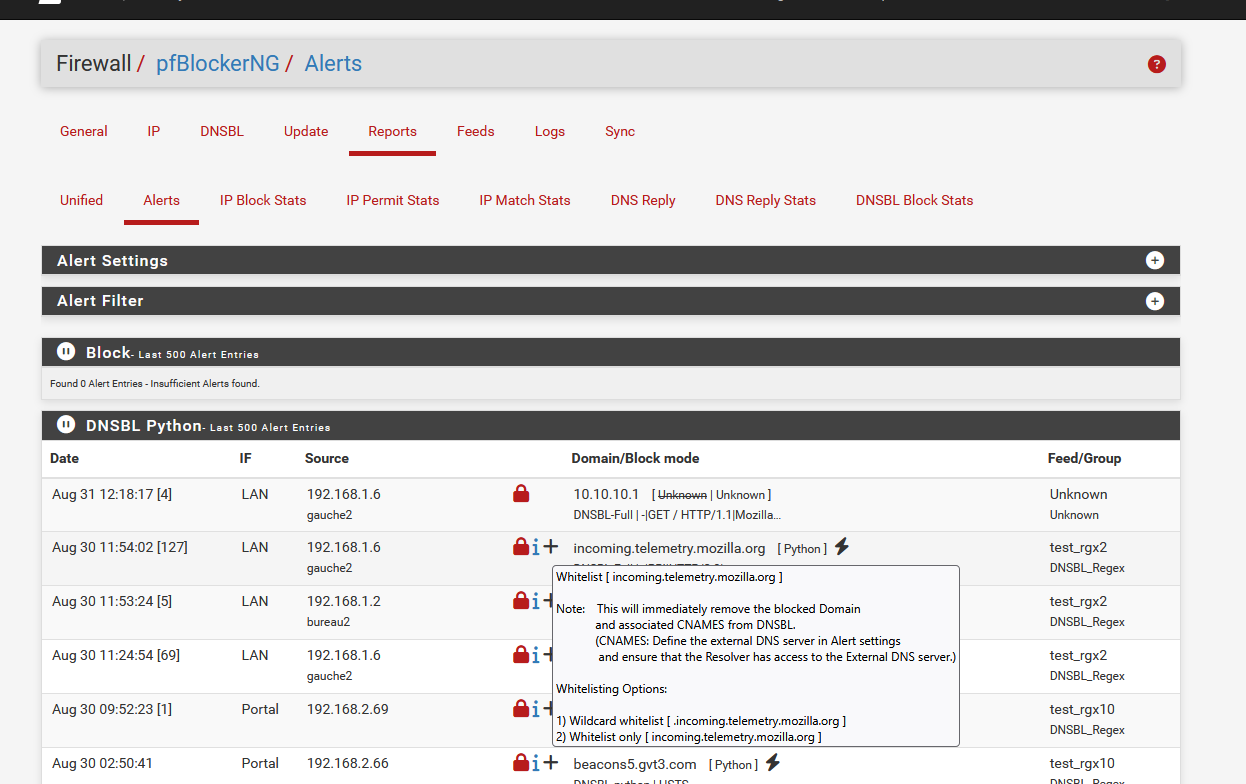Image resolution: width=1246 pixels, height=784 pixels.
Task: Go to the Update tab
Action: tap(306, 131)
